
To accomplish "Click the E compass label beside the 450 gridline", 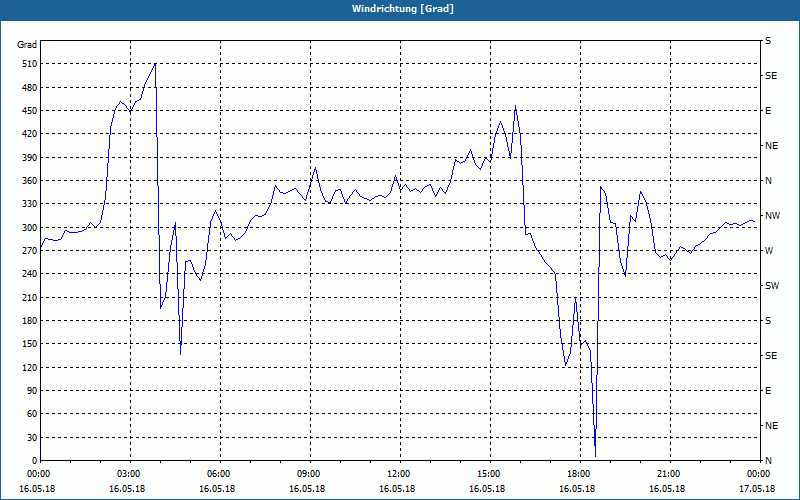I will (768, 111).
